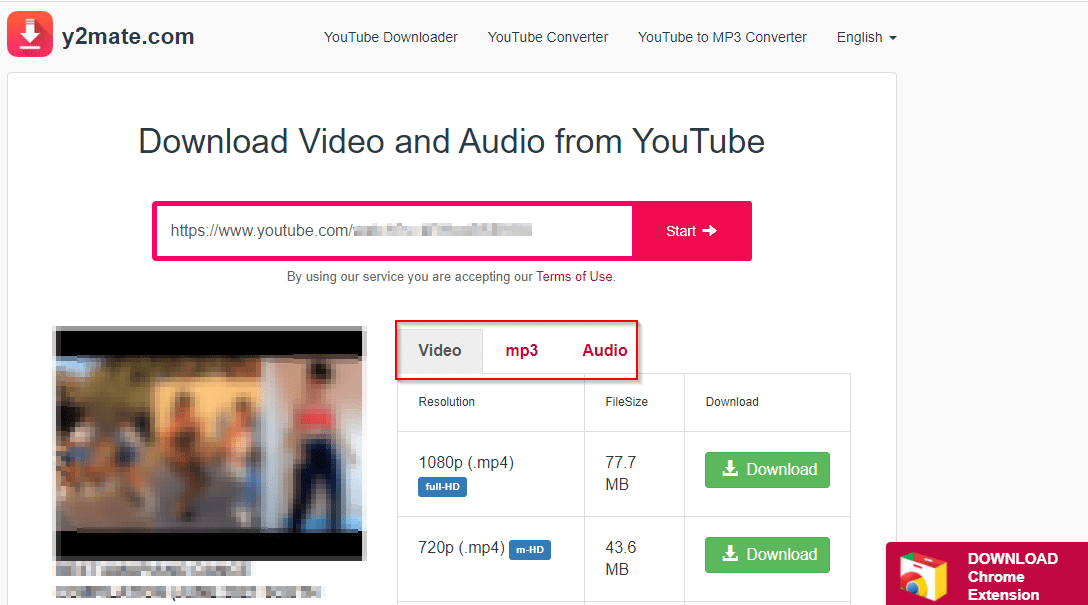This screenshot has height=605, width=1088.
Task: Open the Terms of Use link
Action: (x=574, y=277)
